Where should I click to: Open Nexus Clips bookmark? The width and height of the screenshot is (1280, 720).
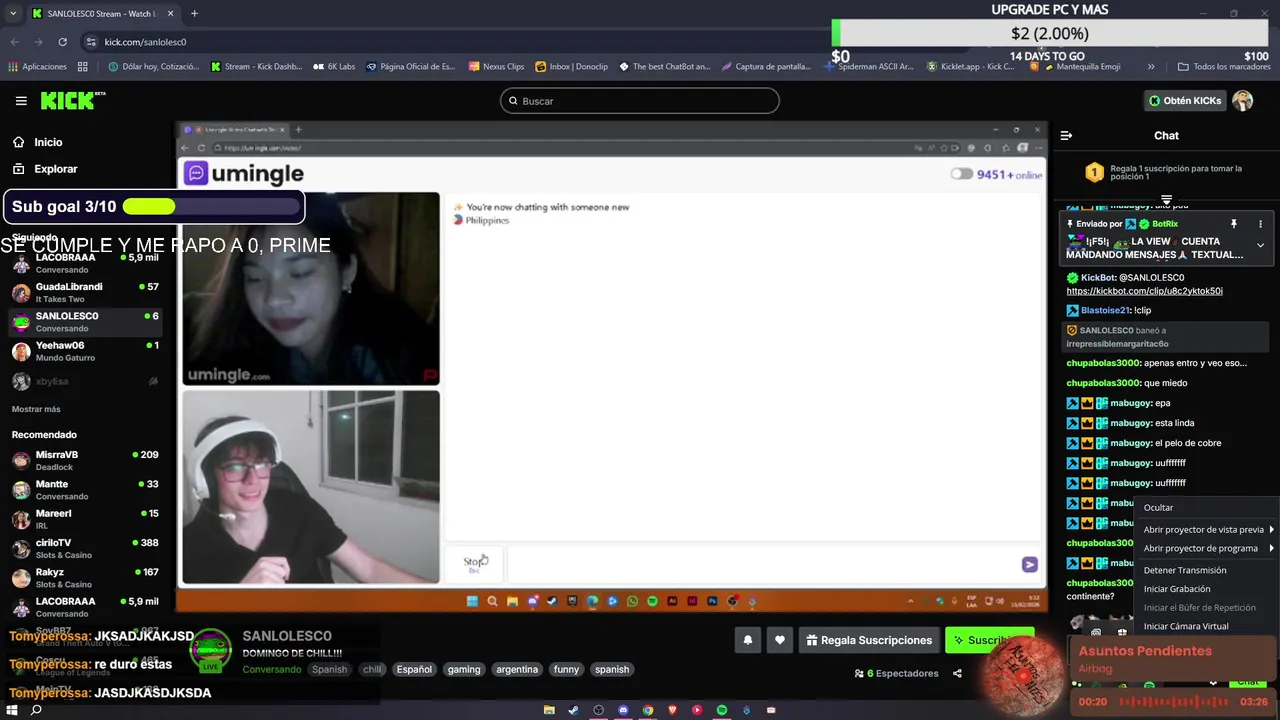pyautogui.click(x=495, y=67)
